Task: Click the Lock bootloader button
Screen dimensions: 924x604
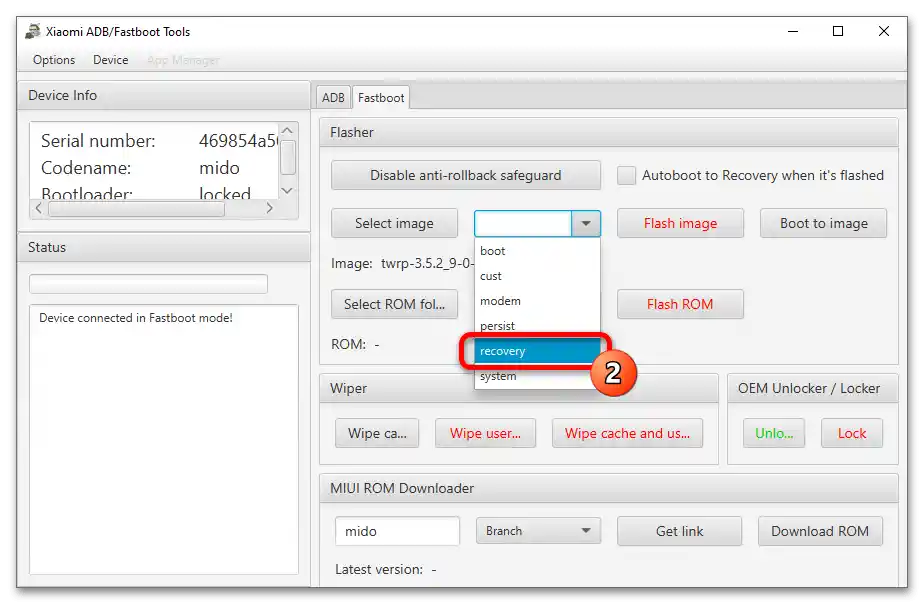Action: click(852, 433)
